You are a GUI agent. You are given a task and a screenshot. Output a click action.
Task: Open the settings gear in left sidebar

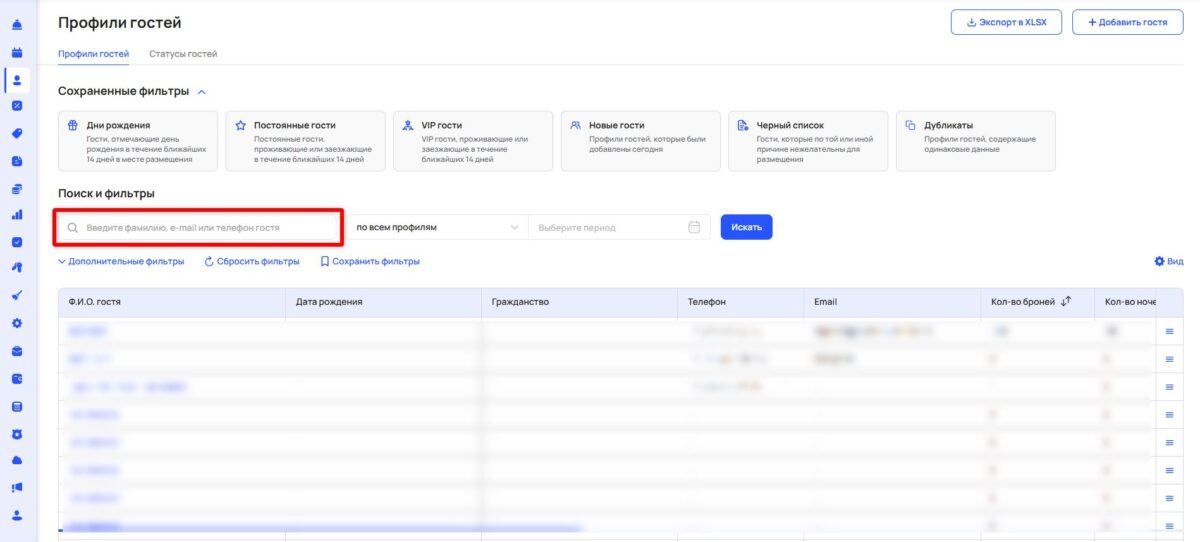(17, 323)
